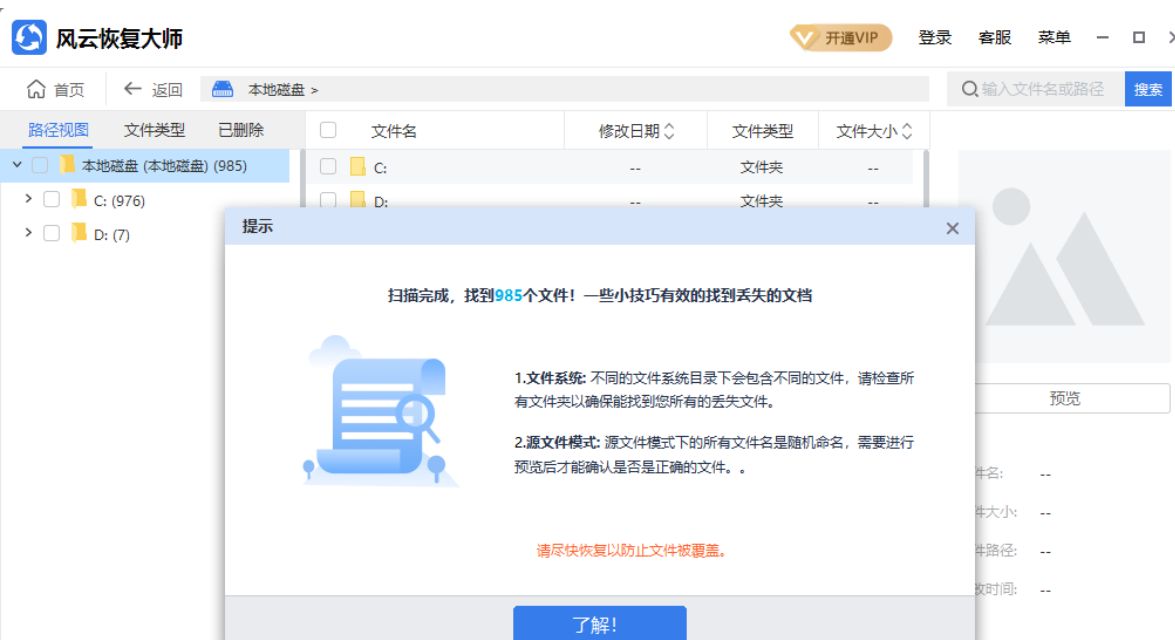The height and width of the screenshot is (640, 1175).
Task: Click the 风云恢复大师 app logo icon
Action: point(29,38)
